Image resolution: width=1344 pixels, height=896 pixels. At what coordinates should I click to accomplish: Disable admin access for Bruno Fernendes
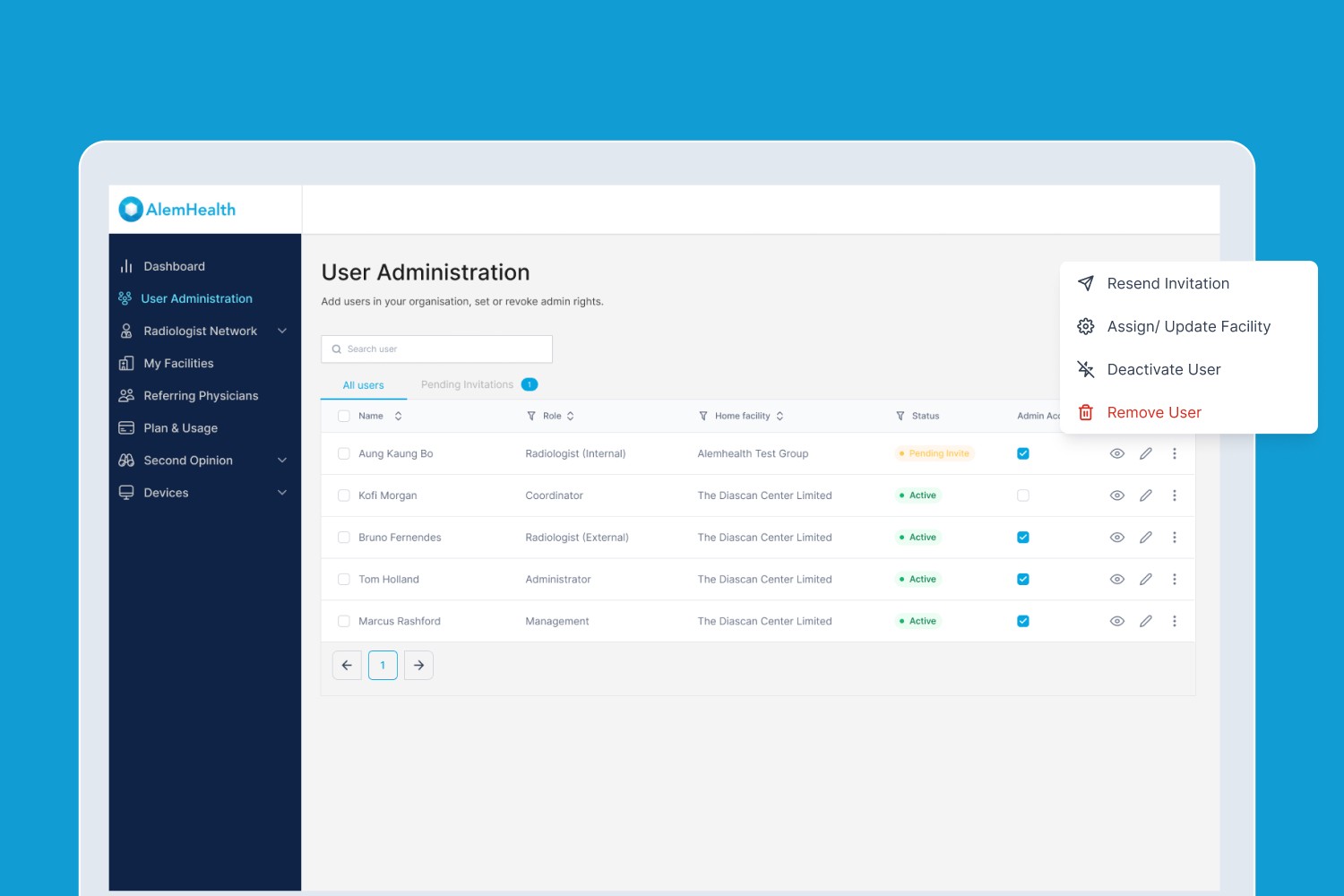click(1023, 538)
